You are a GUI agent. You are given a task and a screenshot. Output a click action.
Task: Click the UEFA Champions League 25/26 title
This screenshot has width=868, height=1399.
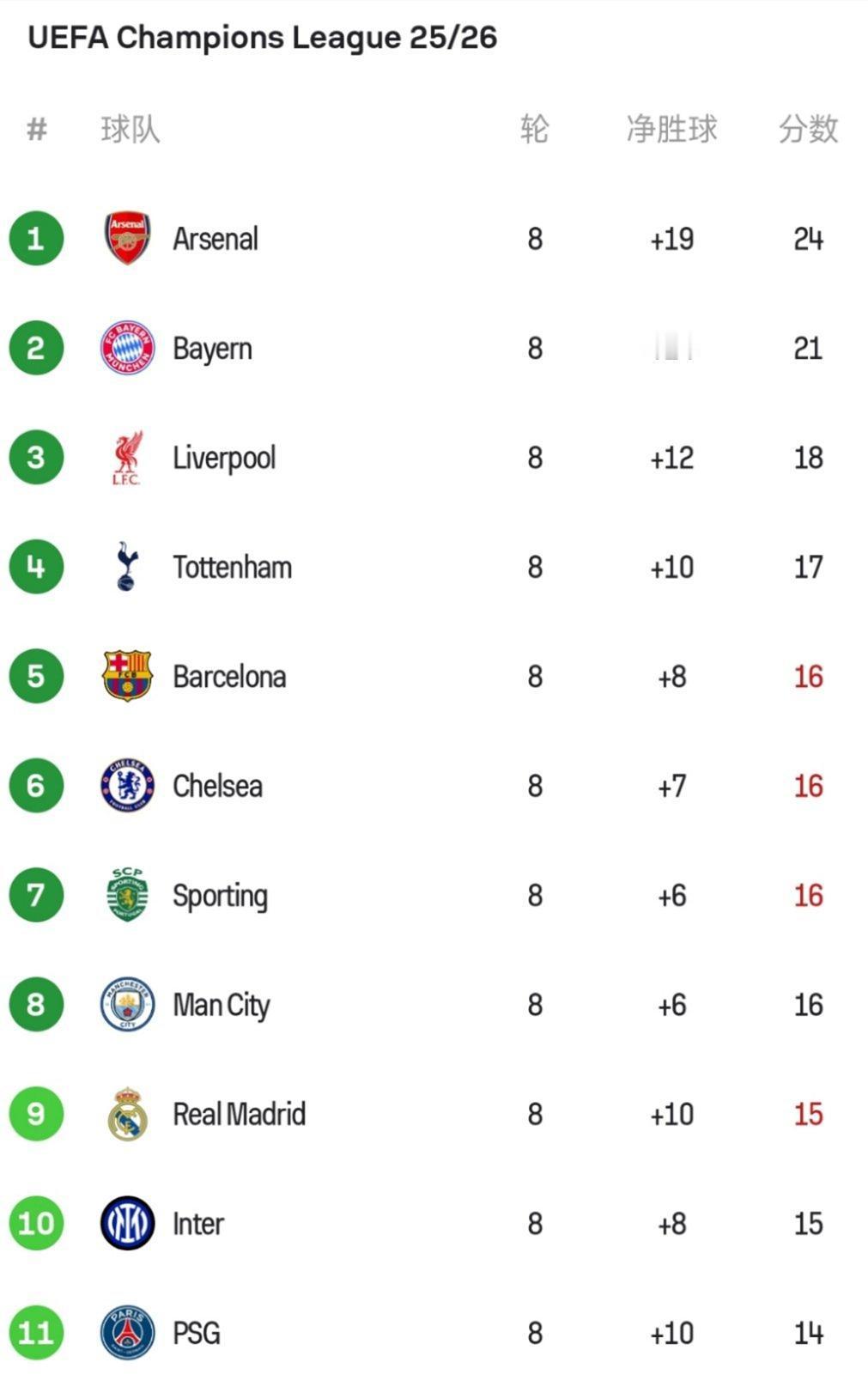point(263,38)
